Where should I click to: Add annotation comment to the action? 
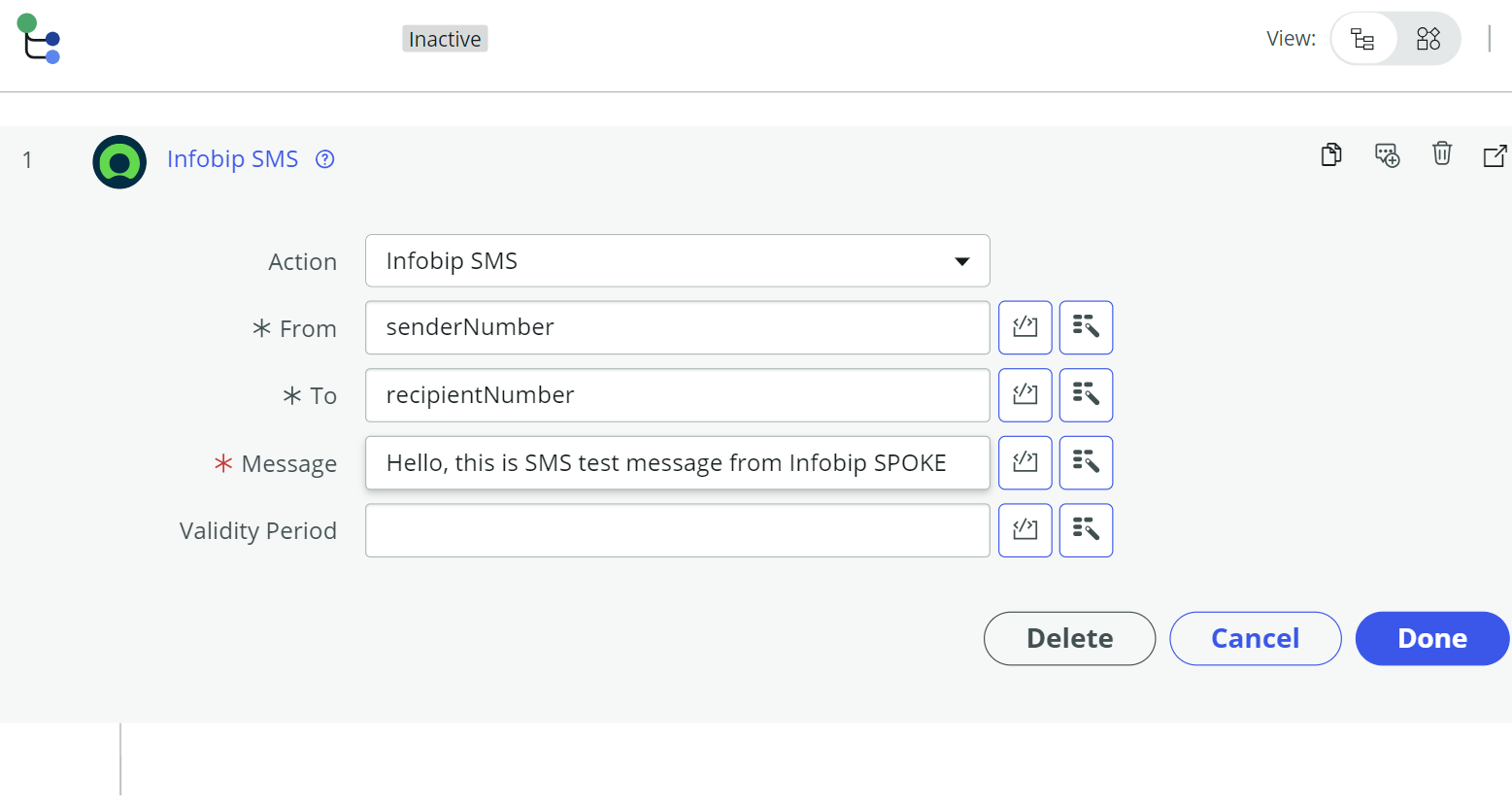pos(1387,154)
